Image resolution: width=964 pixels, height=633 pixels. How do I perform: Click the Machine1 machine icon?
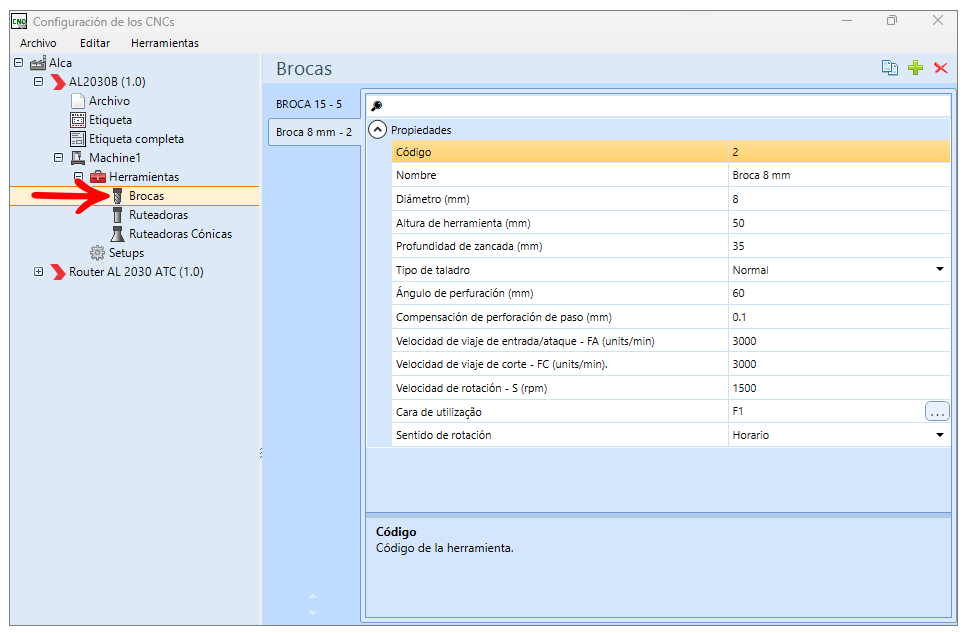point(78,158)
